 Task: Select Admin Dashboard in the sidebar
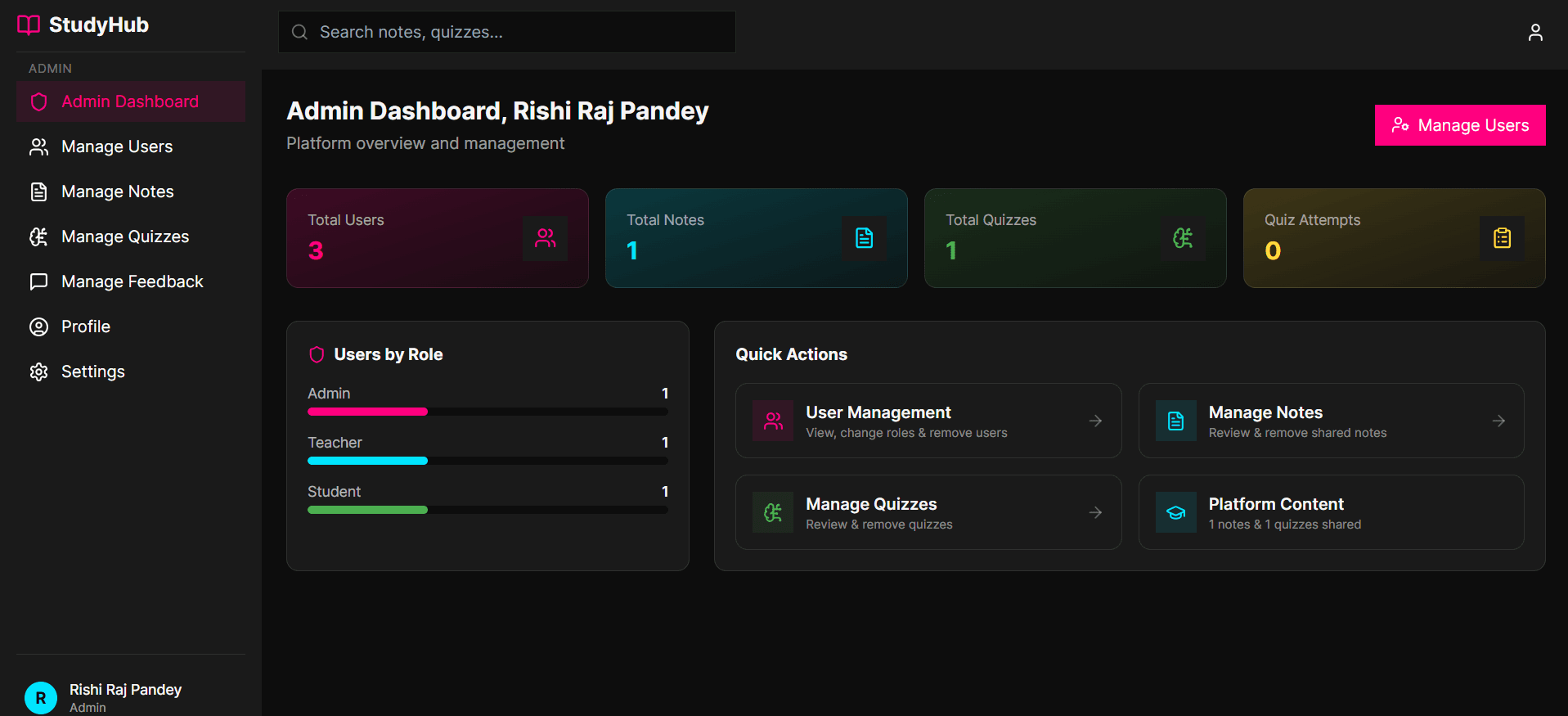pyautogui.click(x=131, y=101)
